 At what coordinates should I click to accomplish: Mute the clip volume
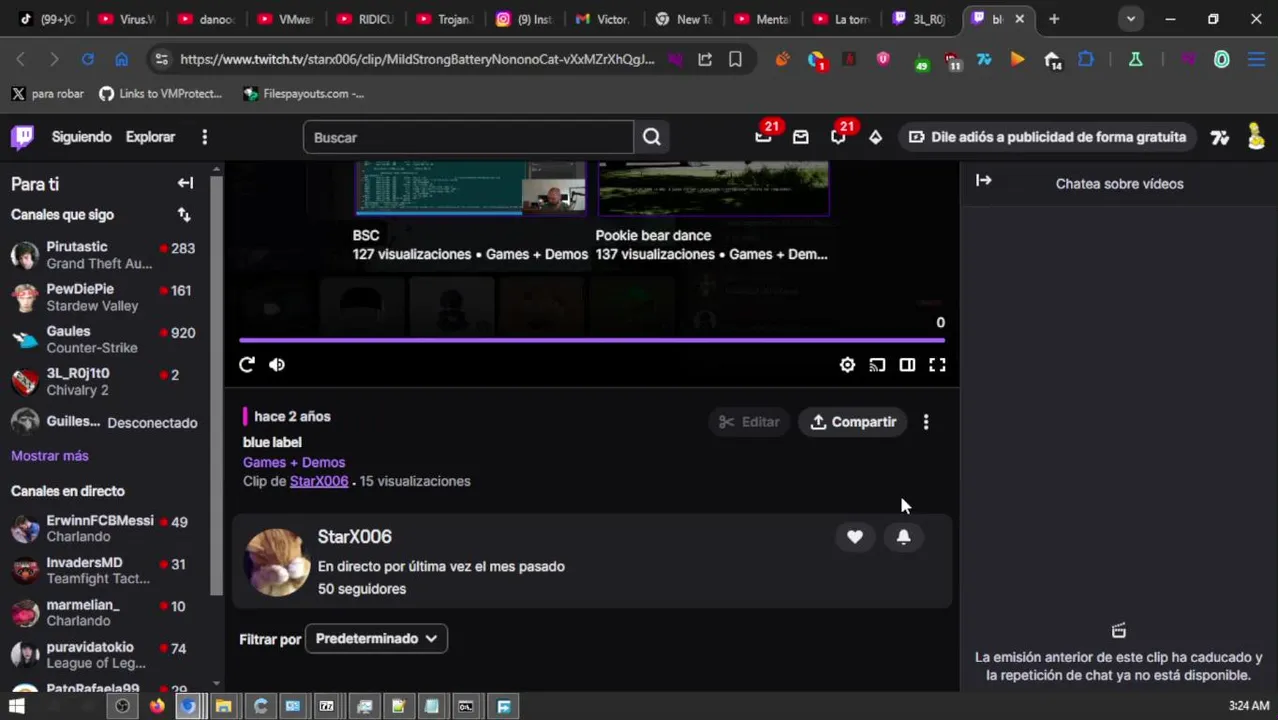click(277, 365)
